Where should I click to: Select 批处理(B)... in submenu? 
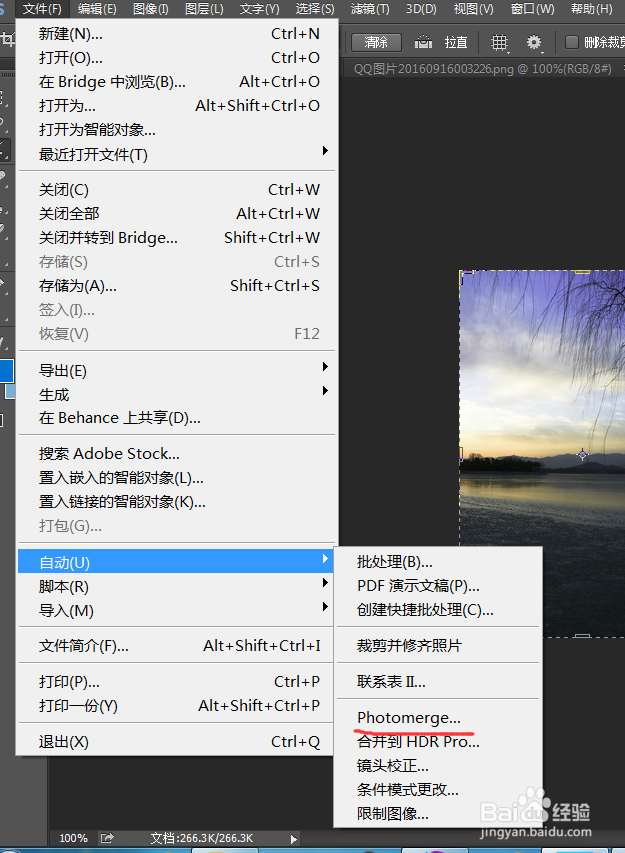click(x=438, y=562)
